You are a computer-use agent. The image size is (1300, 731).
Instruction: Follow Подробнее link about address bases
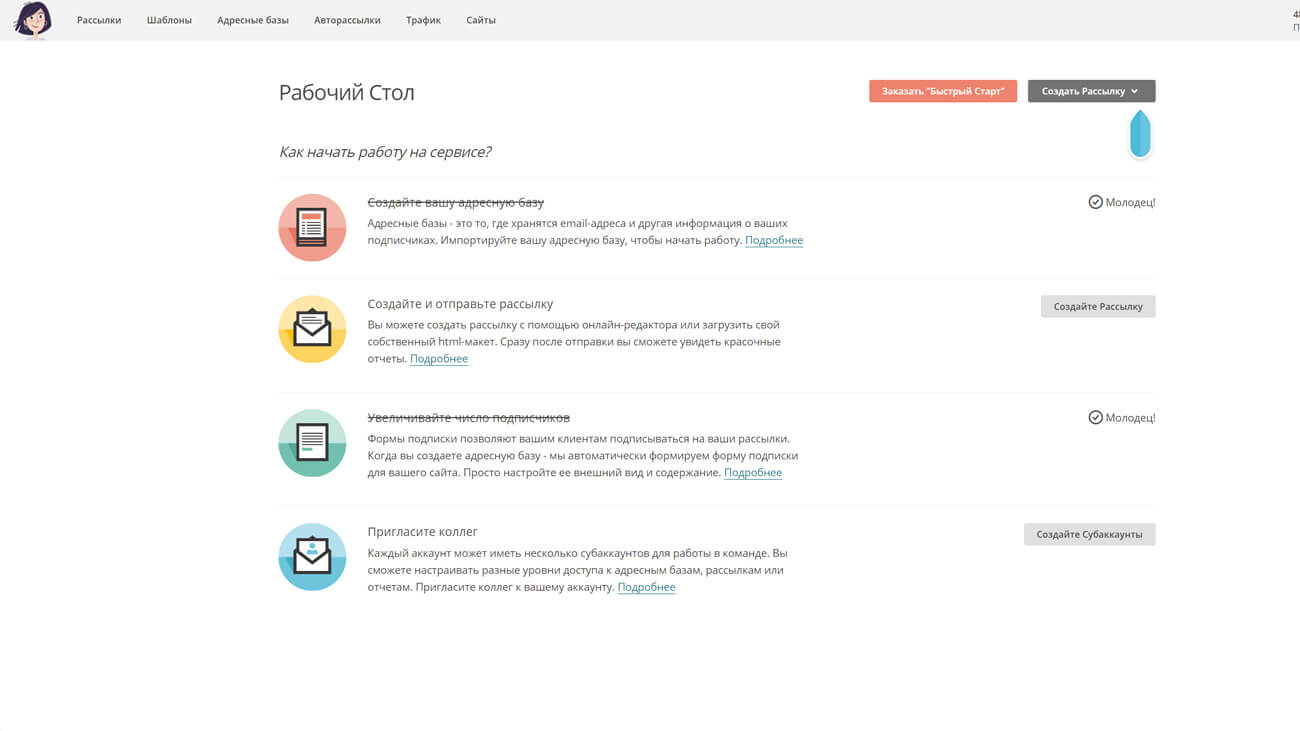(773, 241)
